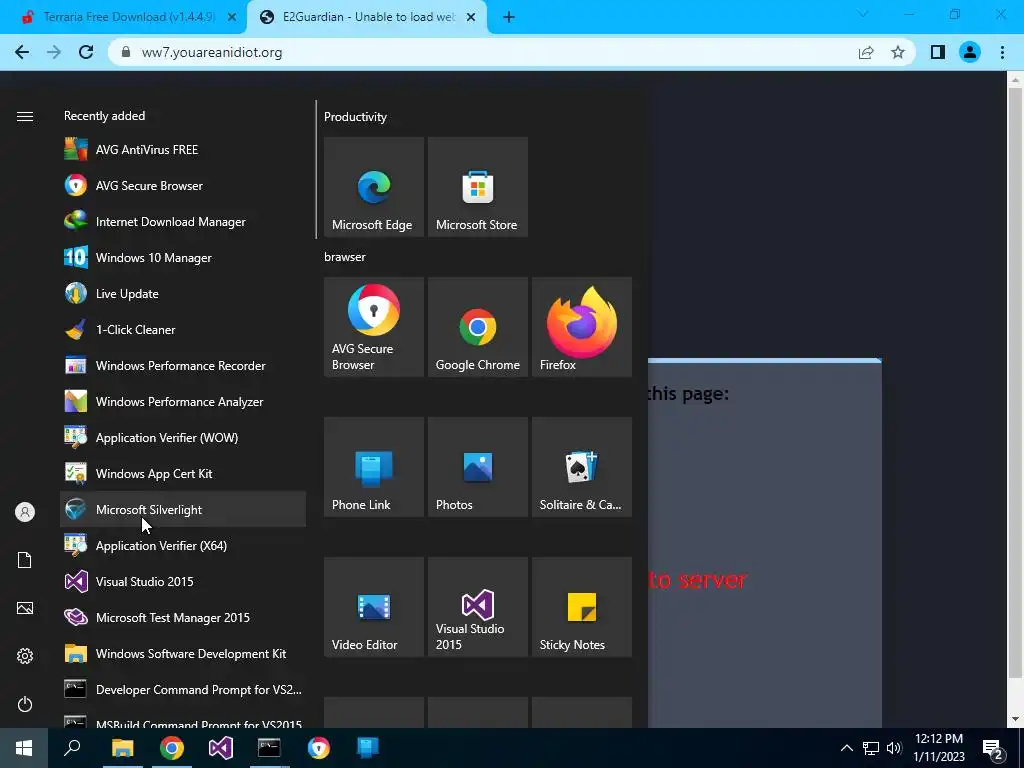Select the E2Guardian browser tab
1024x768 pixels.
366,17
